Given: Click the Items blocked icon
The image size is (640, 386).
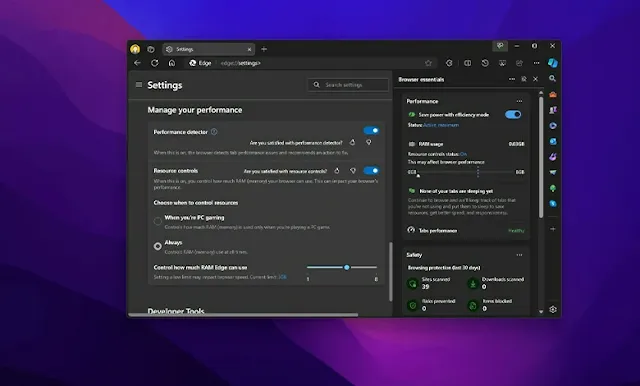Looking at the screenshot, I should (473, 305).
